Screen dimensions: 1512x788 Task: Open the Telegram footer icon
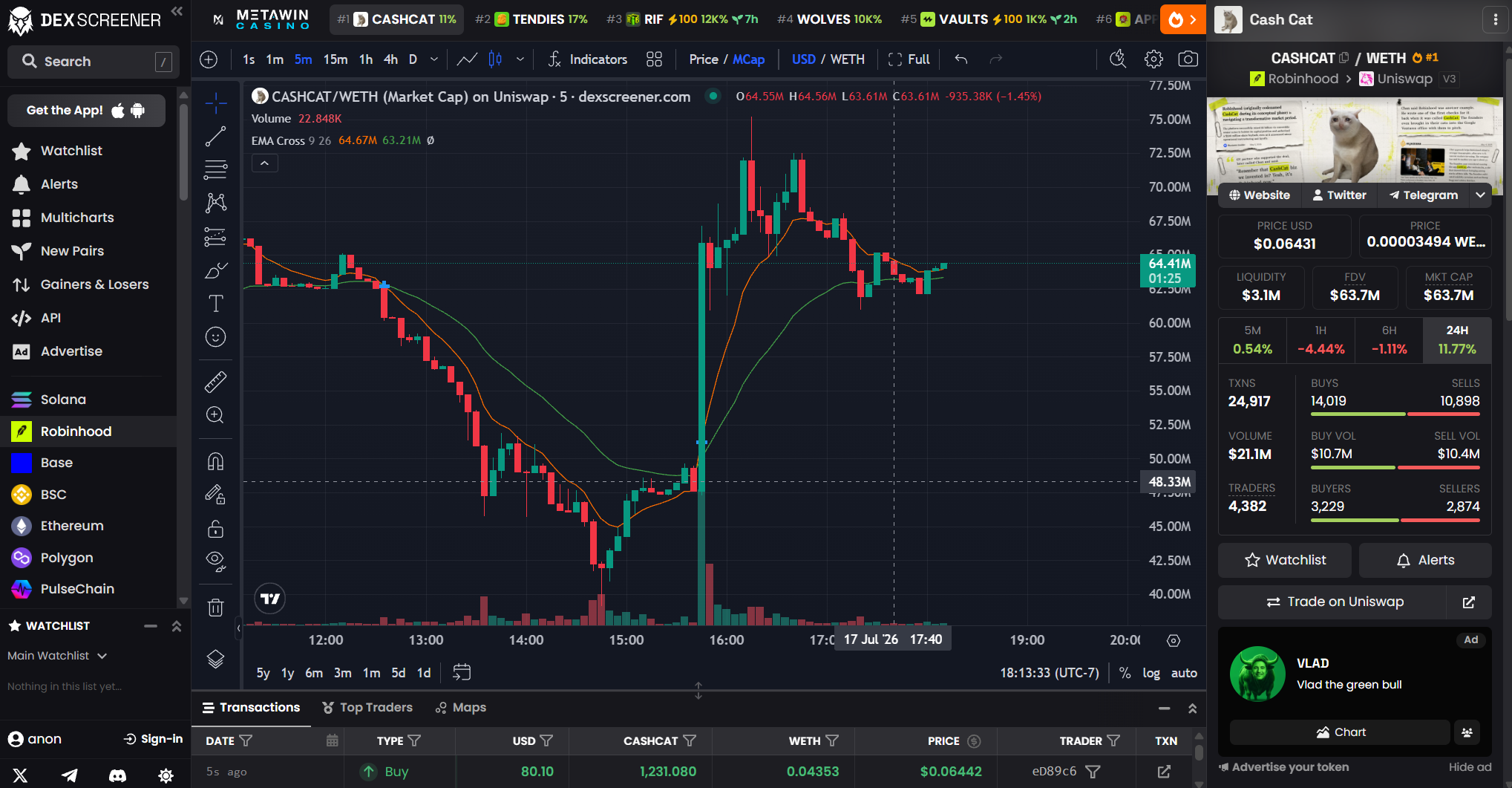pyautogui.click(x=69, y=775)
